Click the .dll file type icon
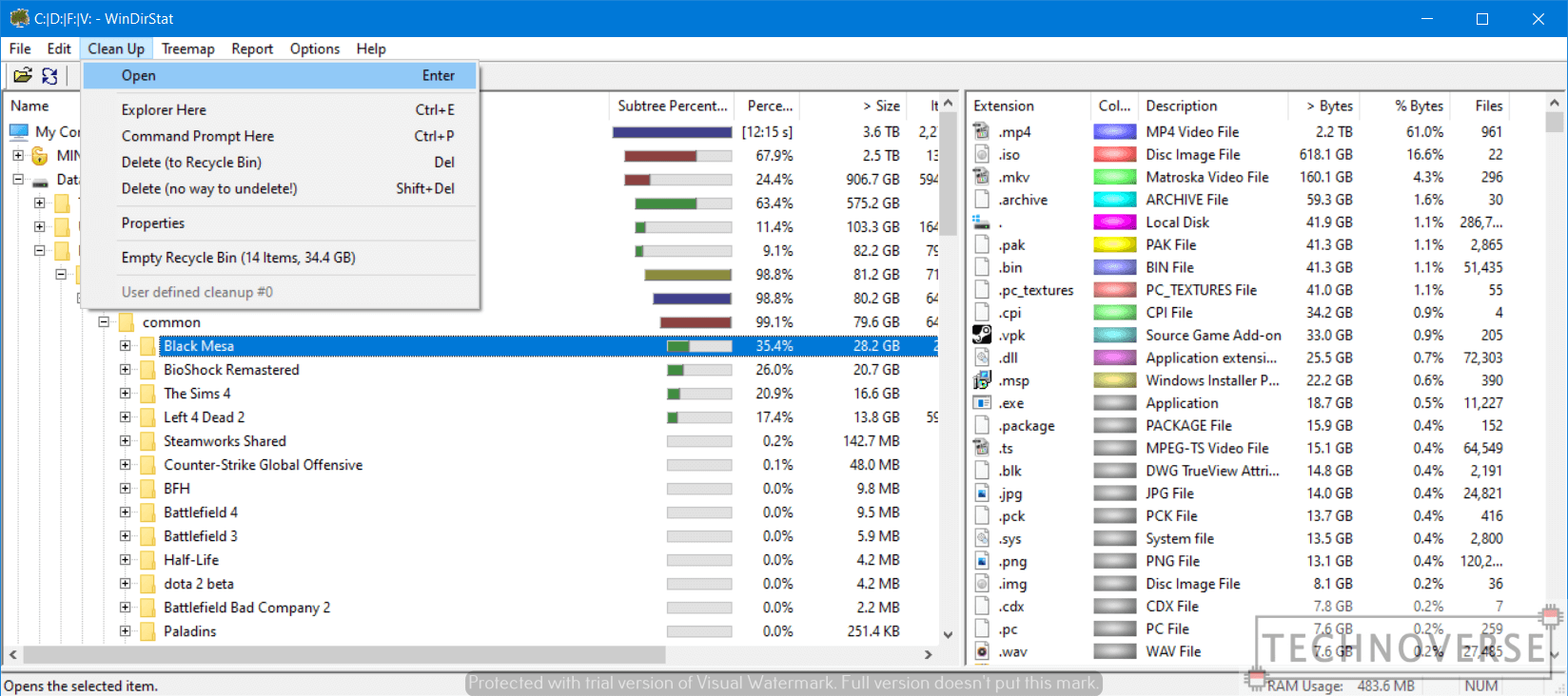The image size is (1568, 696). point(982,358)
